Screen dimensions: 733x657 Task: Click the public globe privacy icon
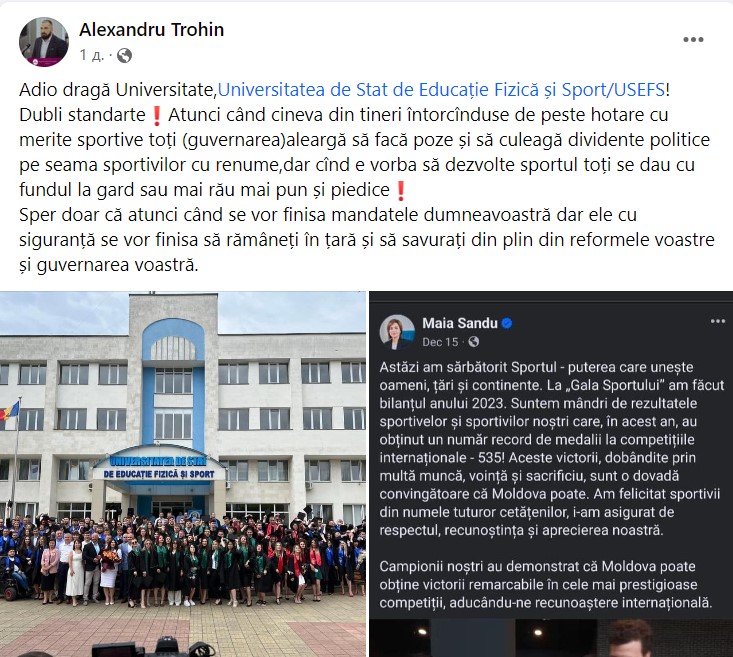pyautogui.click(x=124, y=56)
